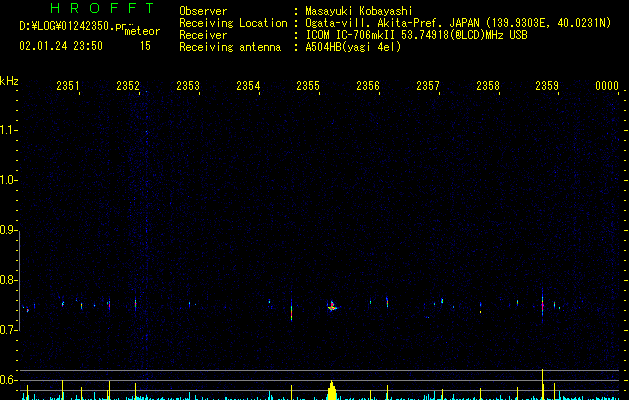Image resolution: width=629 pixels, height=400 pixels.
Task: Click the 2351 time axis marker
Action: pos(68,86)
